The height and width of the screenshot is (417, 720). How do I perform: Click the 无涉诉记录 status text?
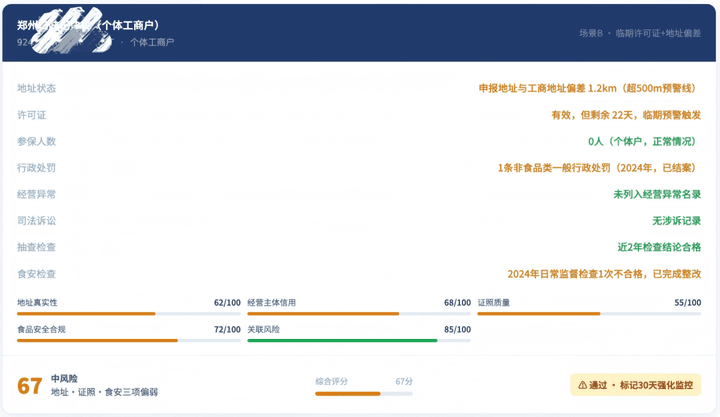click(x=676, y=221)
